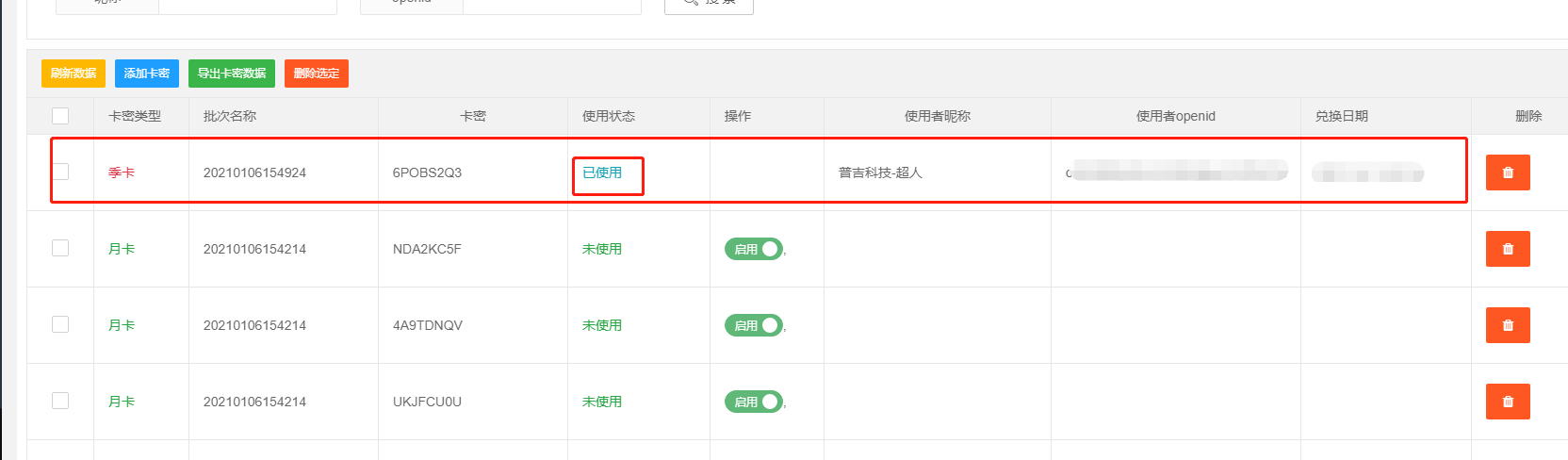
Task: Check the box for the 季卡 row
Action: coord(60,172)
